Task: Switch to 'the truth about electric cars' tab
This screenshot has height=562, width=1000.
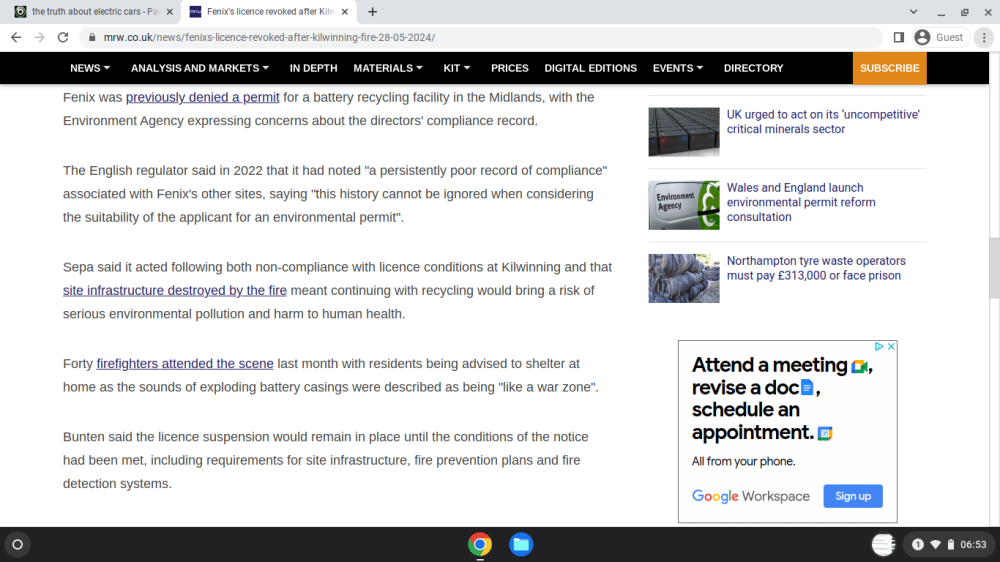Action: pyautogui.click(x=94, y=11)
